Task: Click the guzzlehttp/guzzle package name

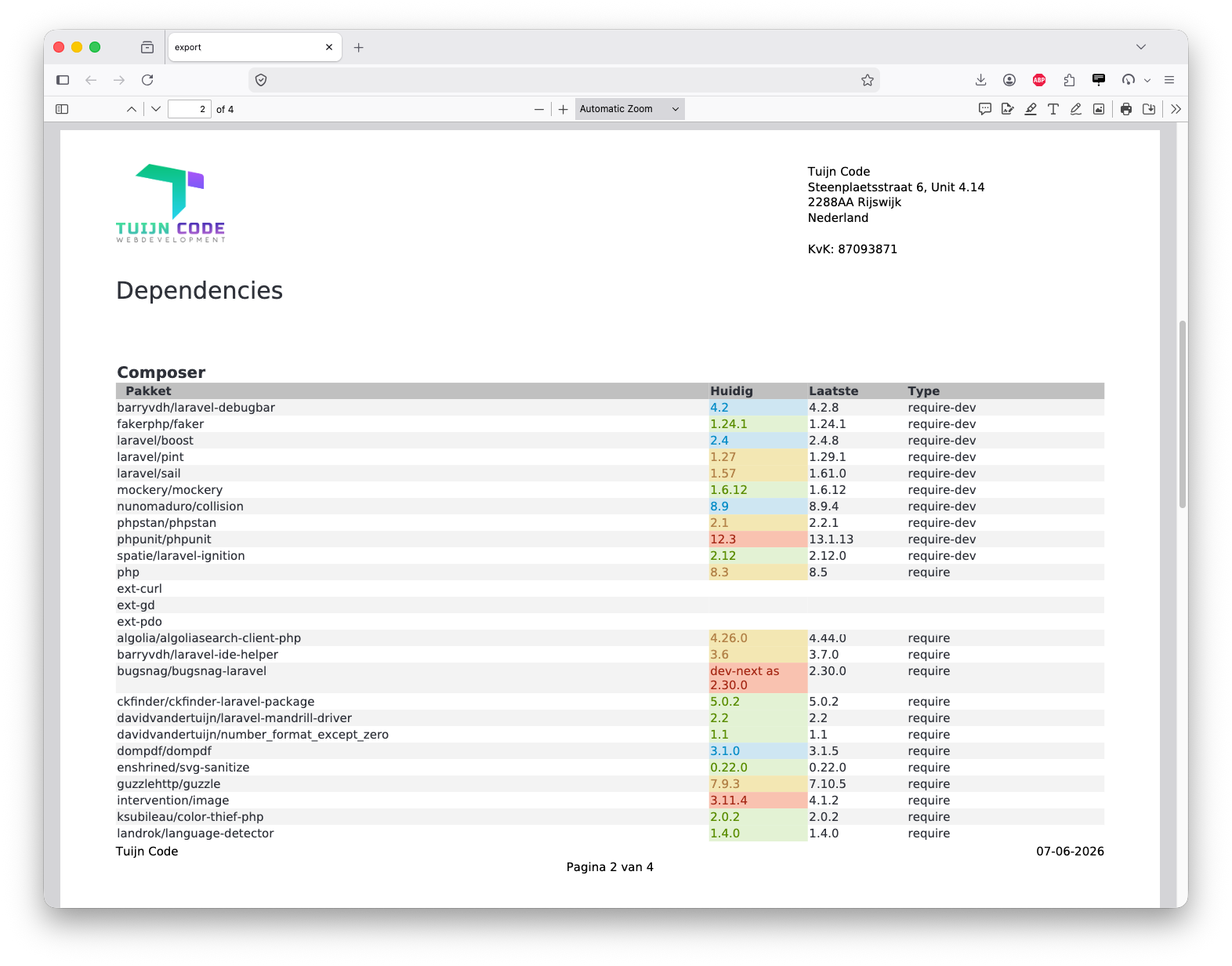Action: pos(168,784)
